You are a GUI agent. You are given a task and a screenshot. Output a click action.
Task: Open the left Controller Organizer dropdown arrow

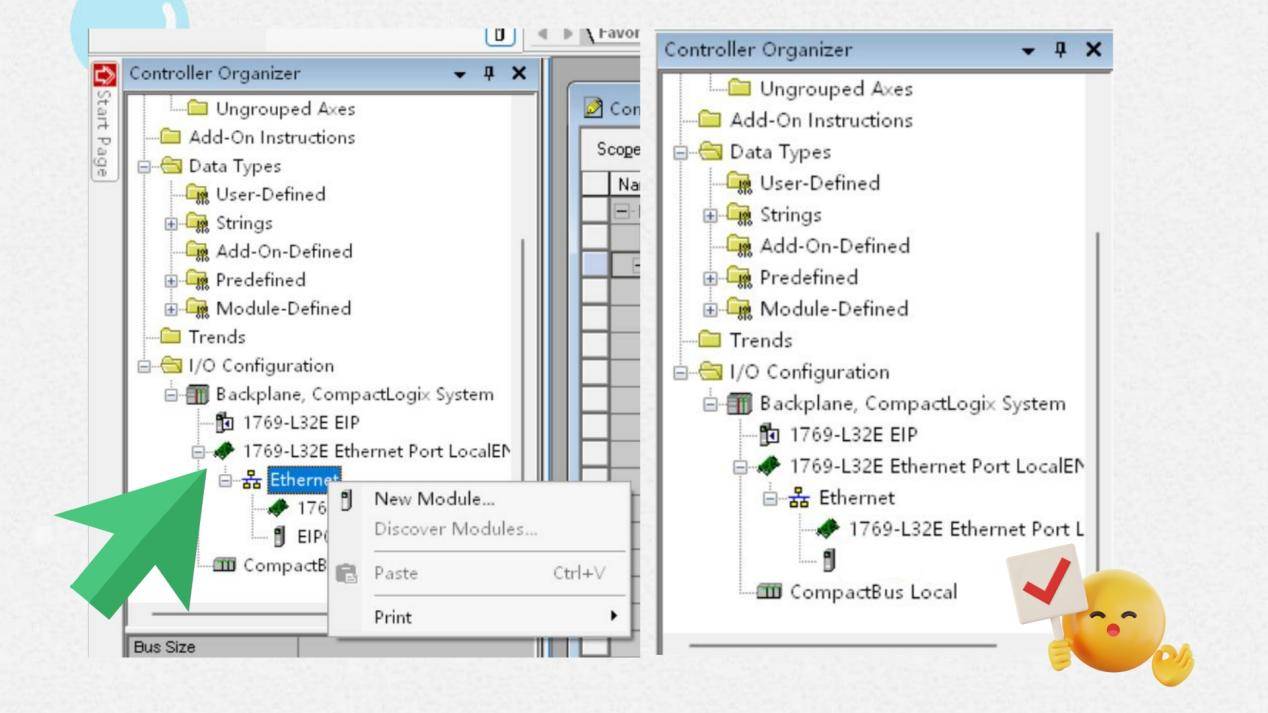[x=459, y=75]
